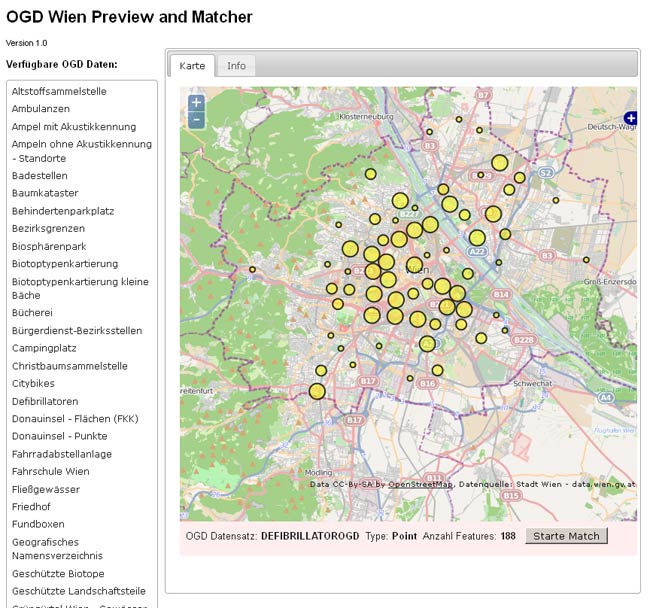Open the OpenStreetMap attribution link
The image size is (650, 608).
(x=420, y=484)
